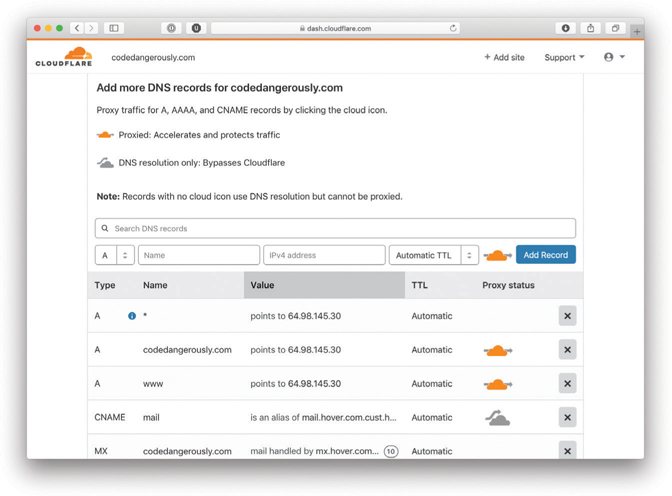Delete the www A record
This screenshot has height=496, width=672.
pyautogui.click(x=567, y=384)
